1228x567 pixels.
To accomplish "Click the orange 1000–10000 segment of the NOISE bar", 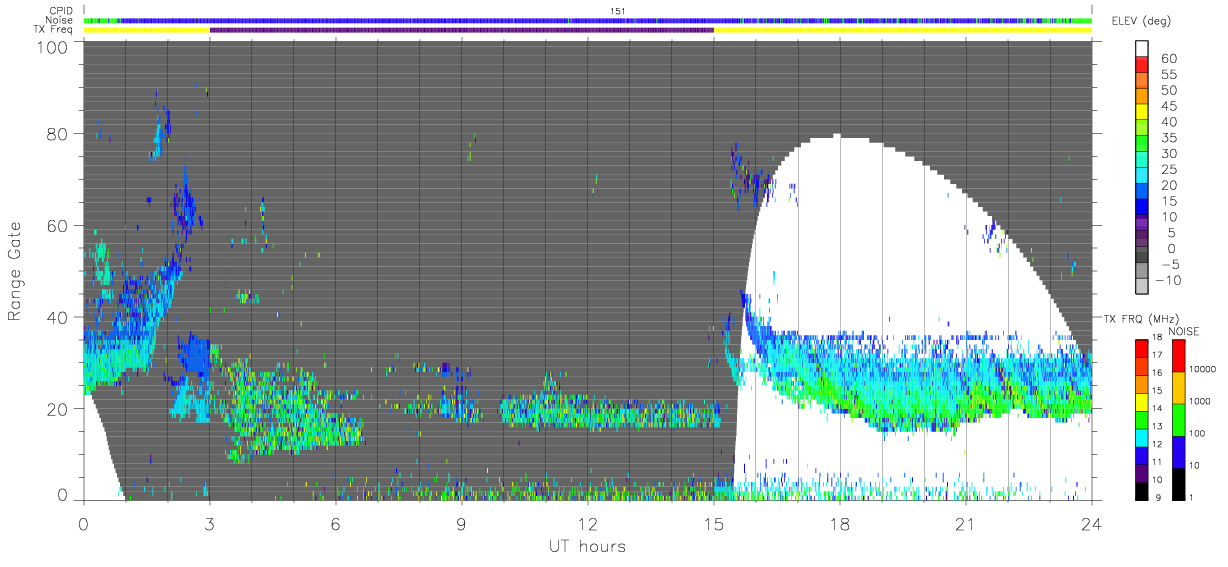I will pos(1178,388).
